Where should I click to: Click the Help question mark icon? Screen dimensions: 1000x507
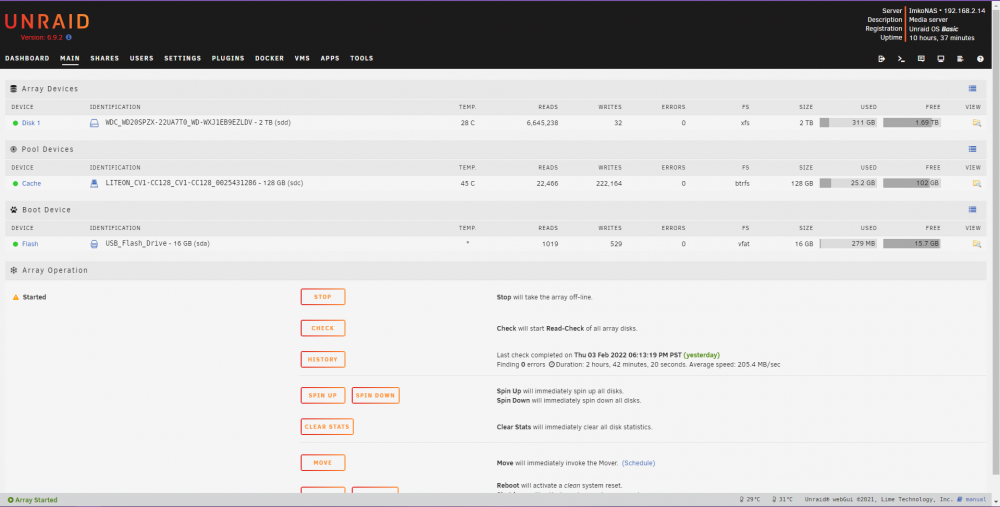coord(980,59)
